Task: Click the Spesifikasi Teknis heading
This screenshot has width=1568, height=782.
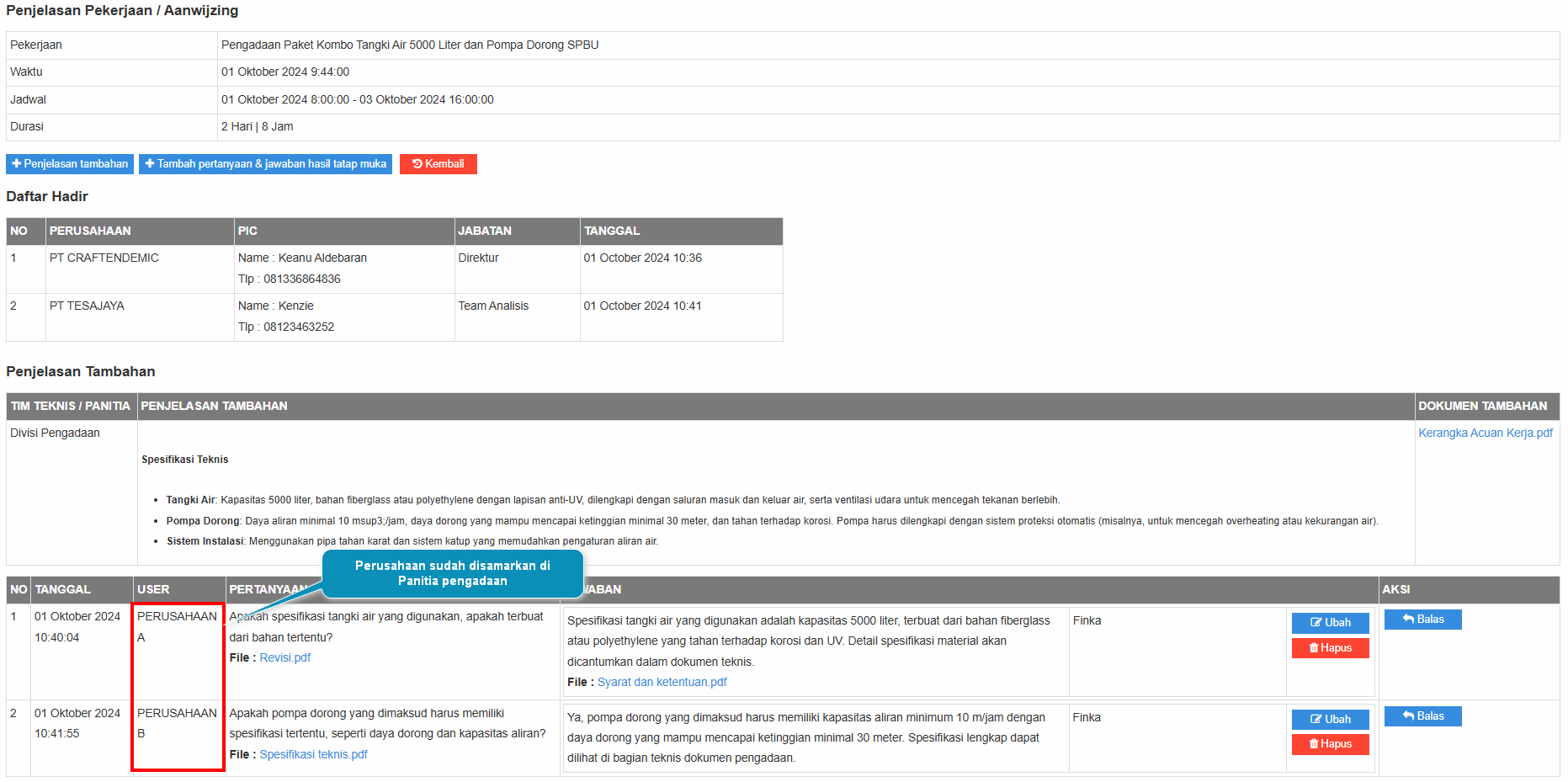Action: point(185,460)
